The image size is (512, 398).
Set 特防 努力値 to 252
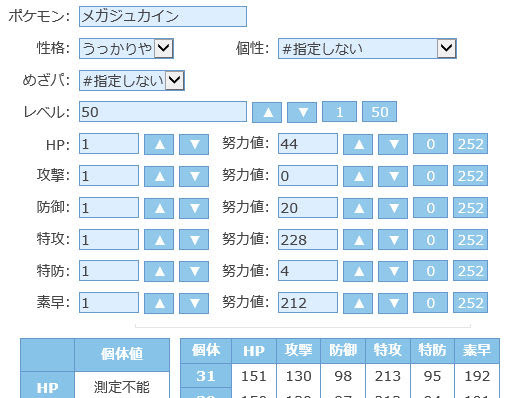coord(470,271)
